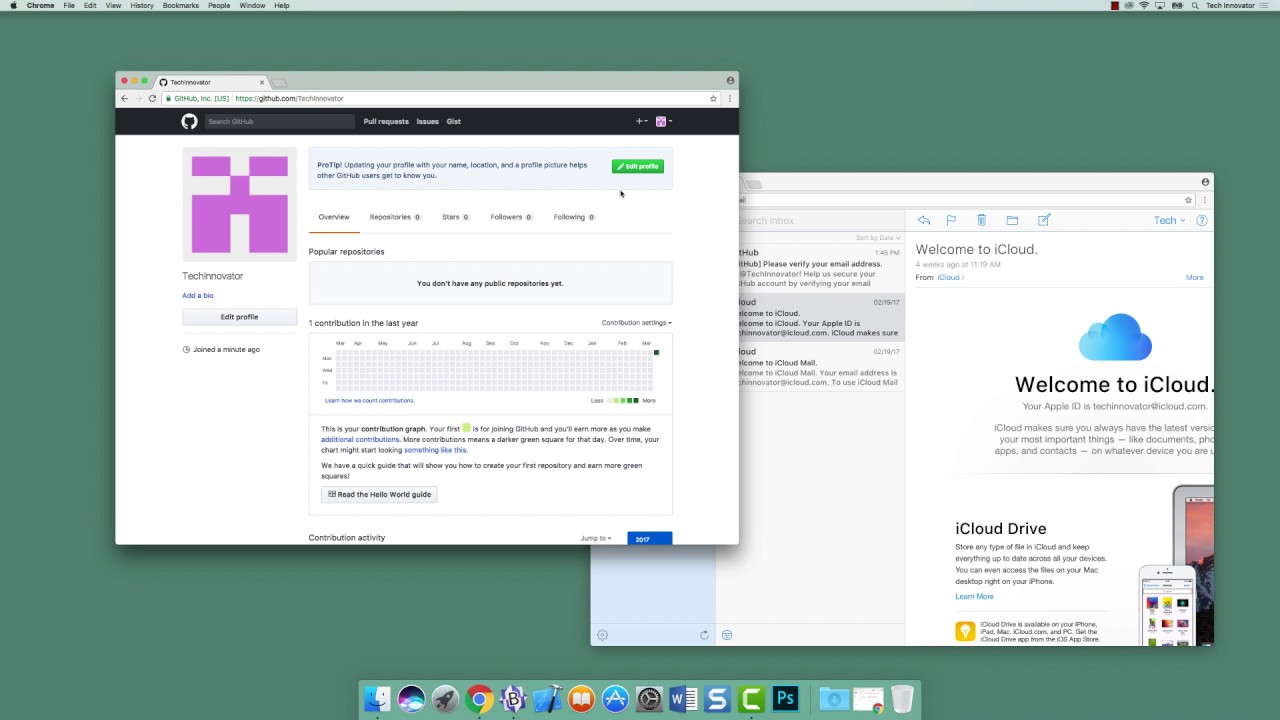Screen dimensions: 1280x720
Task: Bookmark the GitHub page with the star icon
Action: 713,98
